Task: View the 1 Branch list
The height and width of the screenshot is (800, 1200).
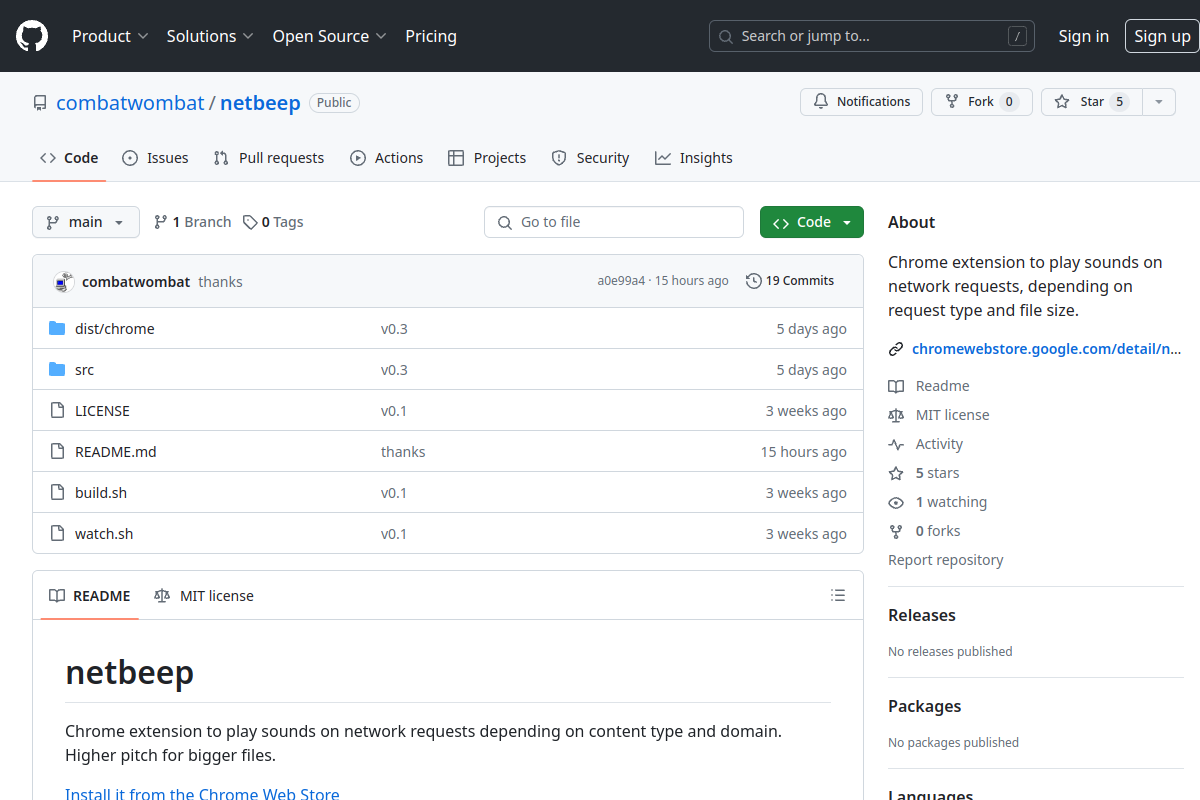Action: (192, 222)
